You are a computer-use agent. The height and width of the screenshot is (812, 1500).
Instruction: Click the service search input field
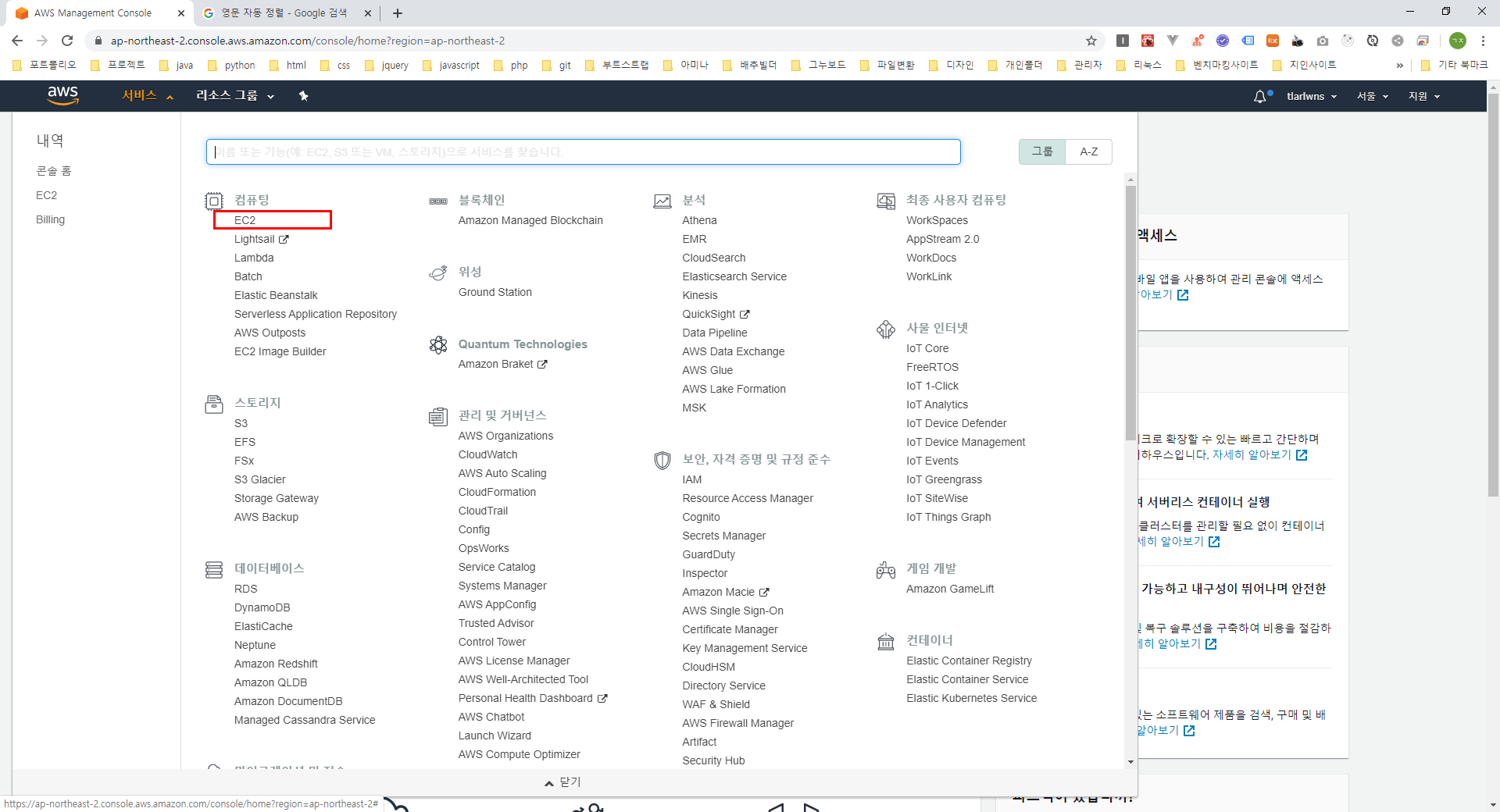[583, 151]
